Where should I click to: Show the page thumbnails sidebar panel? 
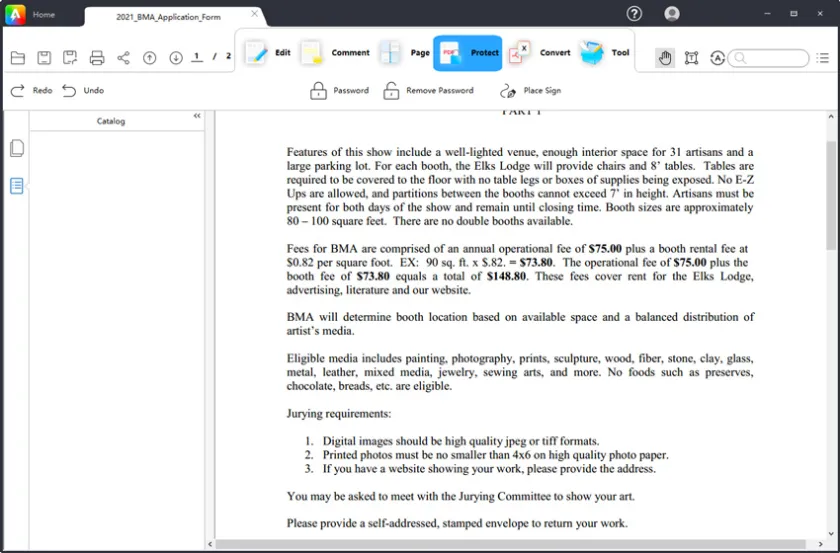coord(17,149)
